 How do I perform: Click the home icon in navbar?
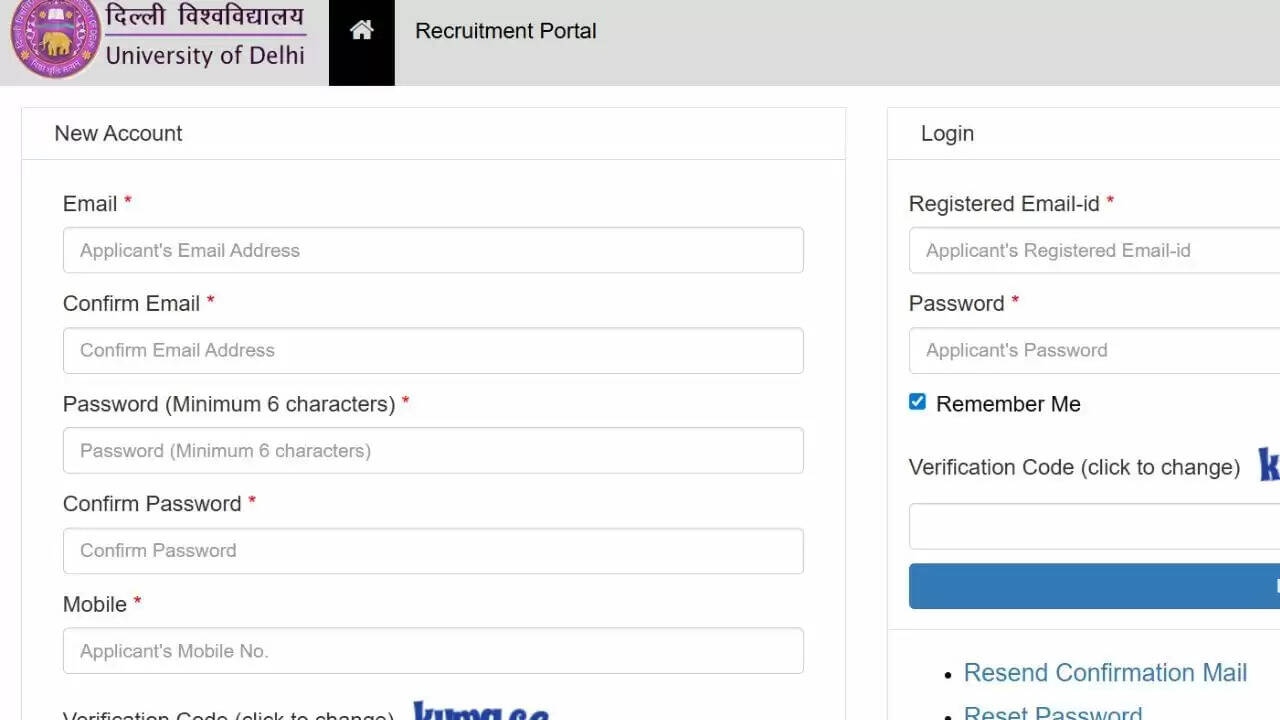(361, 31)
